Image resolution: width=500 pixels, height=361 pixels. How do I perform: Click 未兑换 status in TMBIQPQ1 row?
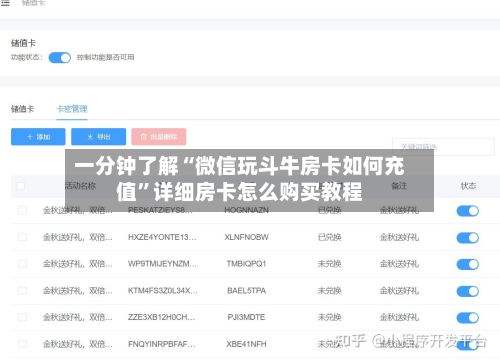[x=329, y=264]
